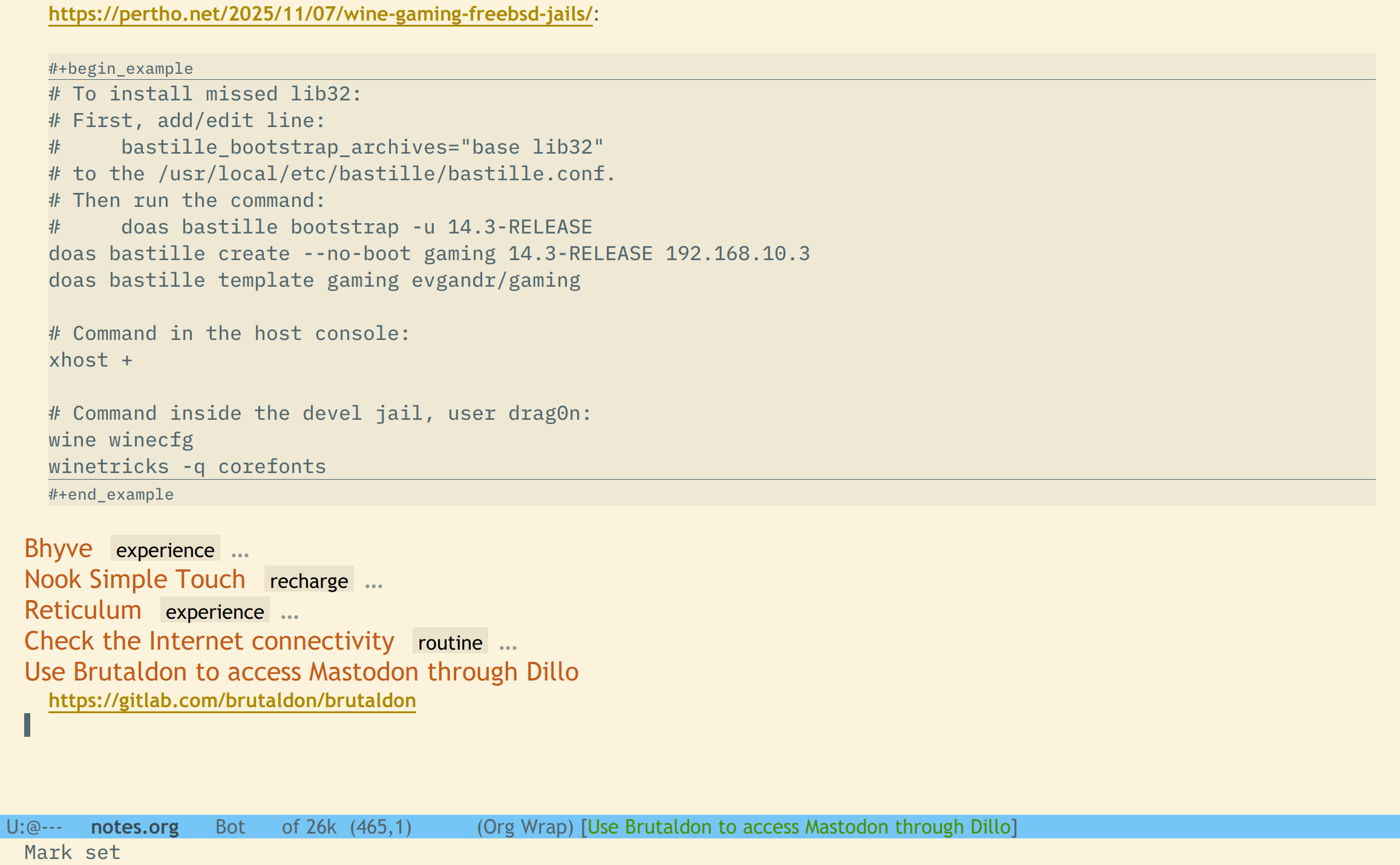Expand the Nook Simple Touch ellipsis
Image resolution: width=1400 pixels, height=865 pixels.
[374, 583]
